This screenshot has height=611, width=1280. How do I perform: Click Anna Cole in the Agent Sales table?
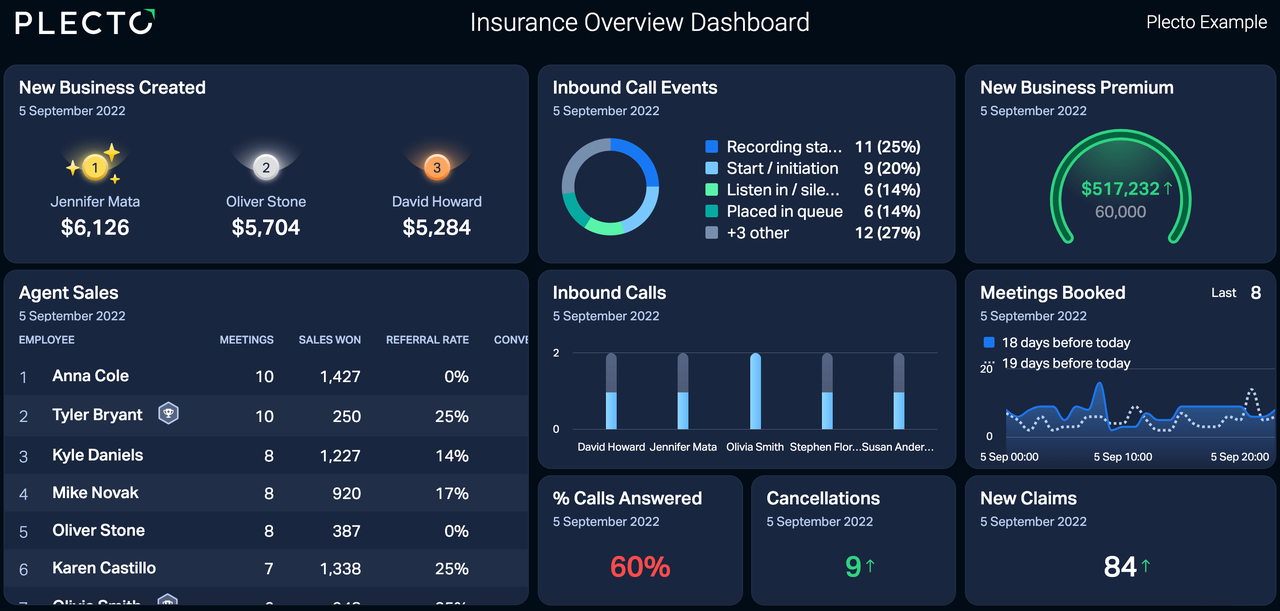[90, 377]
